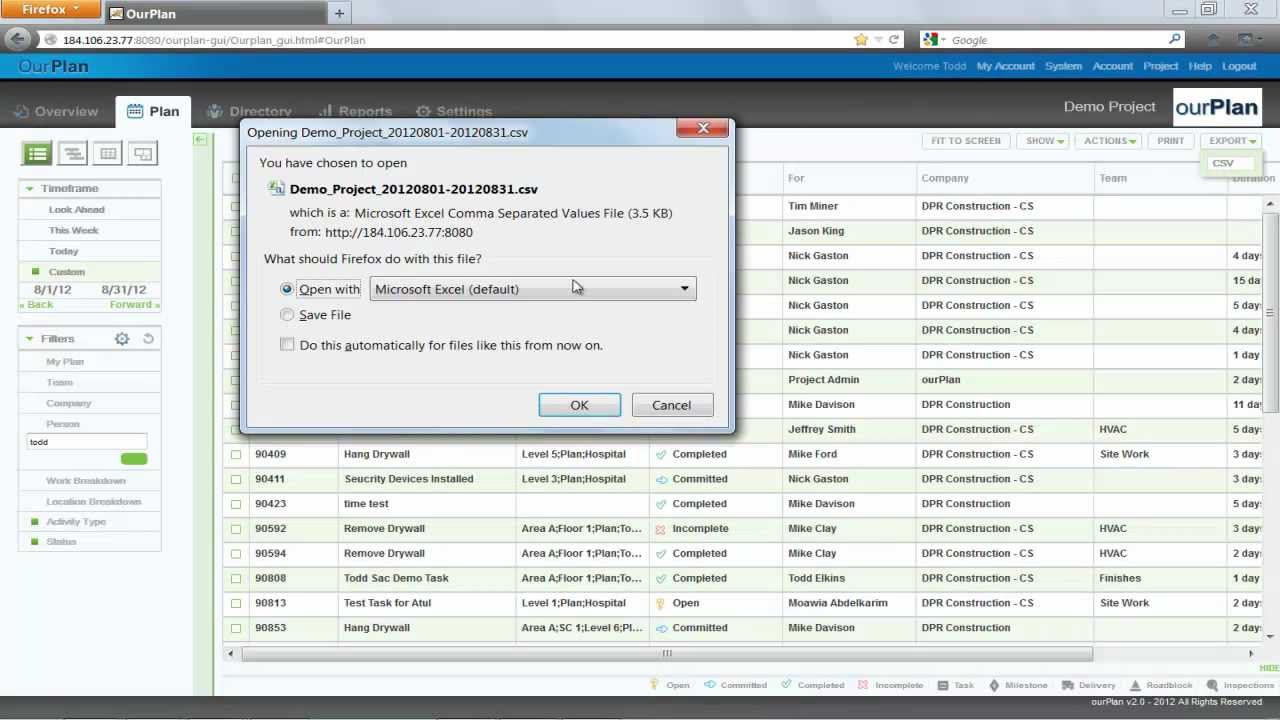1280x720 pixels.
Task: Click the open status icon on row 90813
Action: pyautogui.click(x=661, y=603)
